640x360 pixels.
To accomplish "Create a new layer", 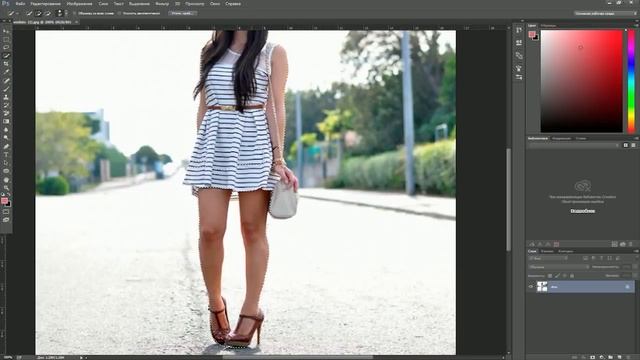I will click(x=620, y=357).
